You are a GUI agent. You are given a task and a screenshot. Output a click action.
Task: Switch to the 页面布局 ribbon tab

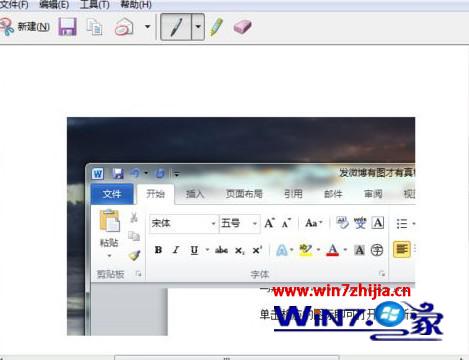[x=244, y=194]
